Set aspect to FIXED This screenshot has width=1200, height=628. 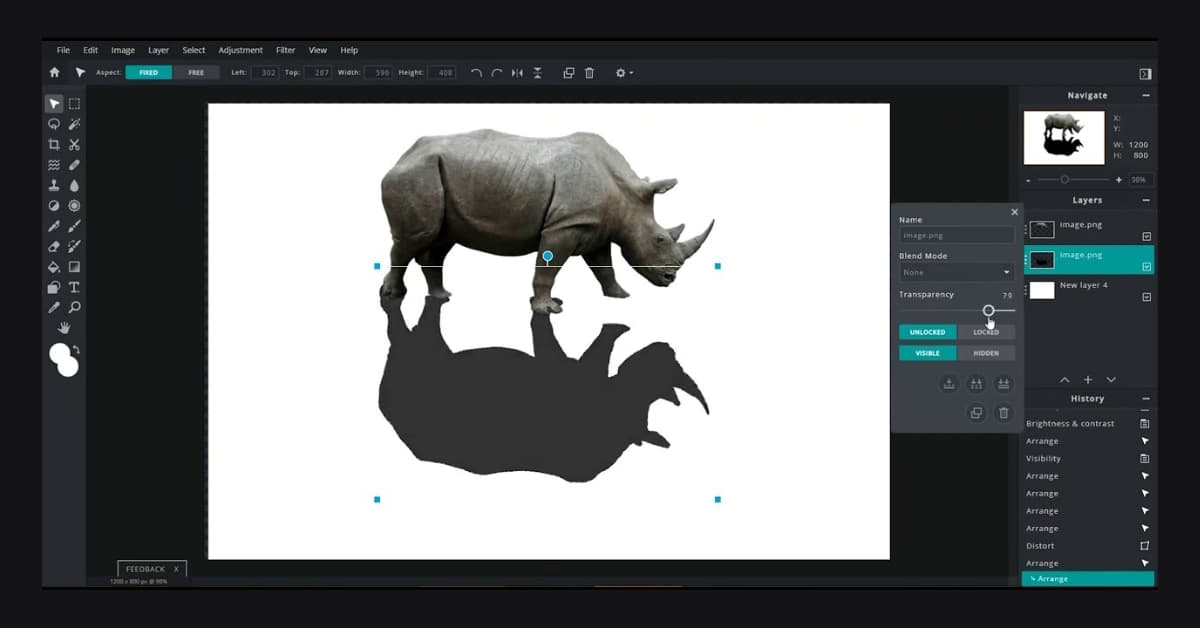click(149, 73)
